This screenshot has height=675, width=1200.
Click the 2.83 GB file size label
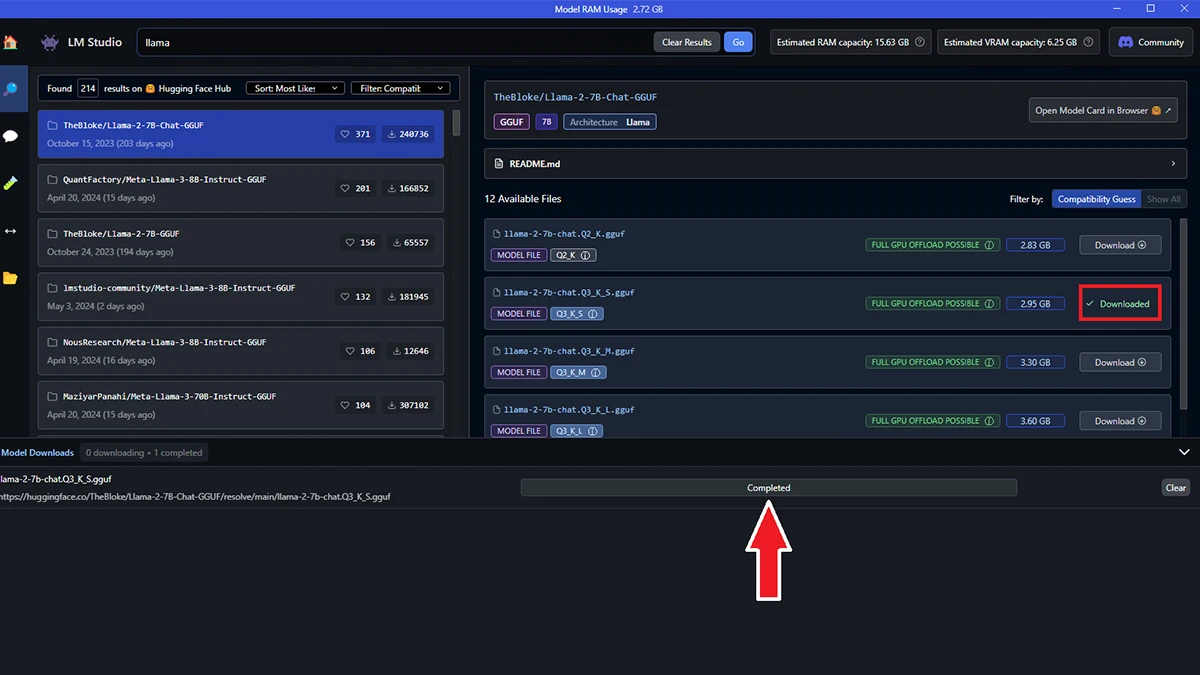(1035, 245)
